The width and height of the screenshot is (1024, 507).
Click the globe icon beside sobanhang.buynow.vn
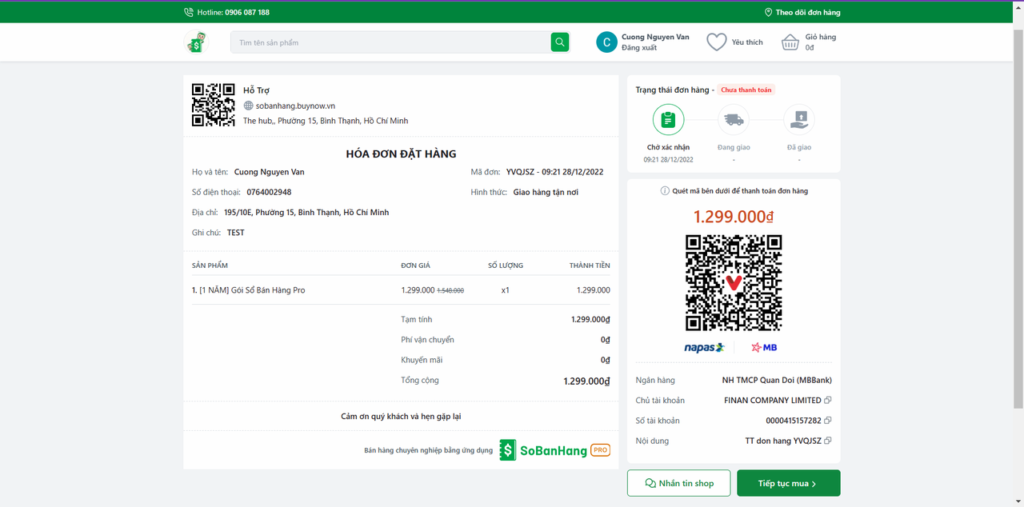click(248, 106)
